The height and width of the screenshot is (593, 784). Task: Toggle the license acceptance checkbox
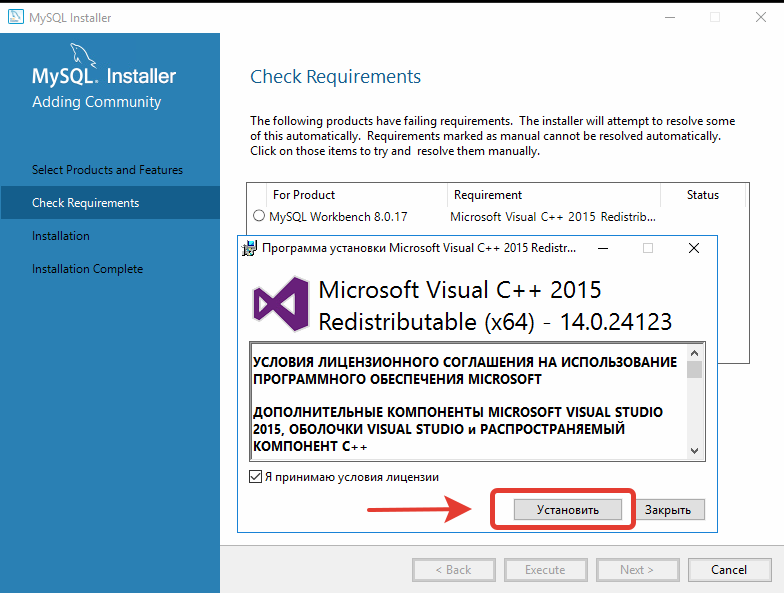coord(255,476)
